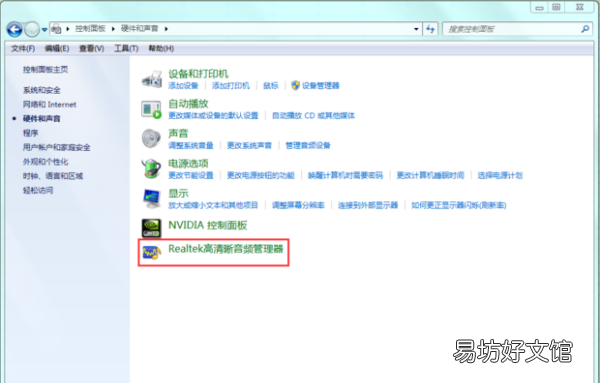Click the NVIDIA control panel icon
The image size is (600, 383).
(x=151, y=228)
